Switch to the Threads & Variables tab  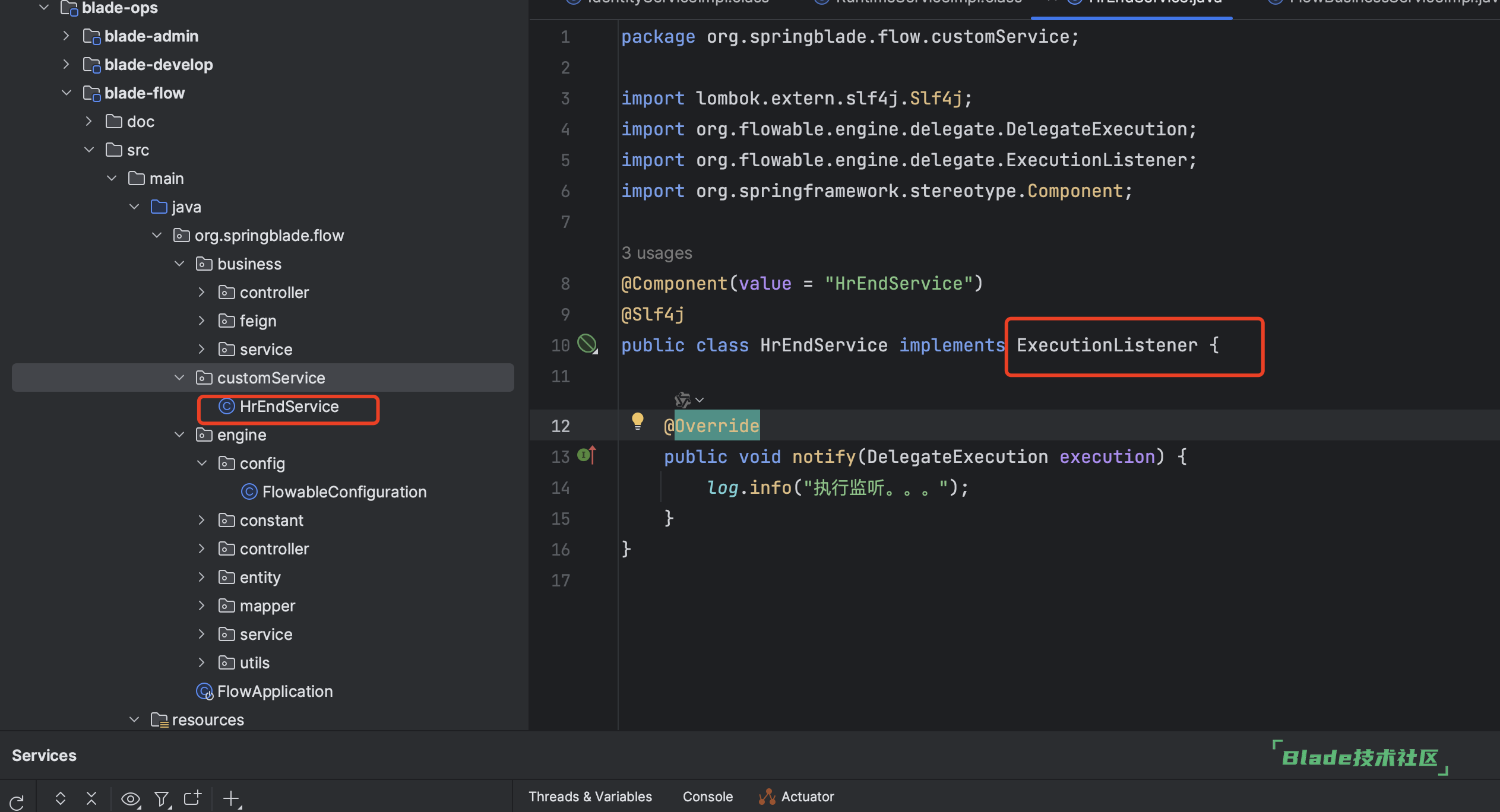pyautogui.click(x=590, y=797)
